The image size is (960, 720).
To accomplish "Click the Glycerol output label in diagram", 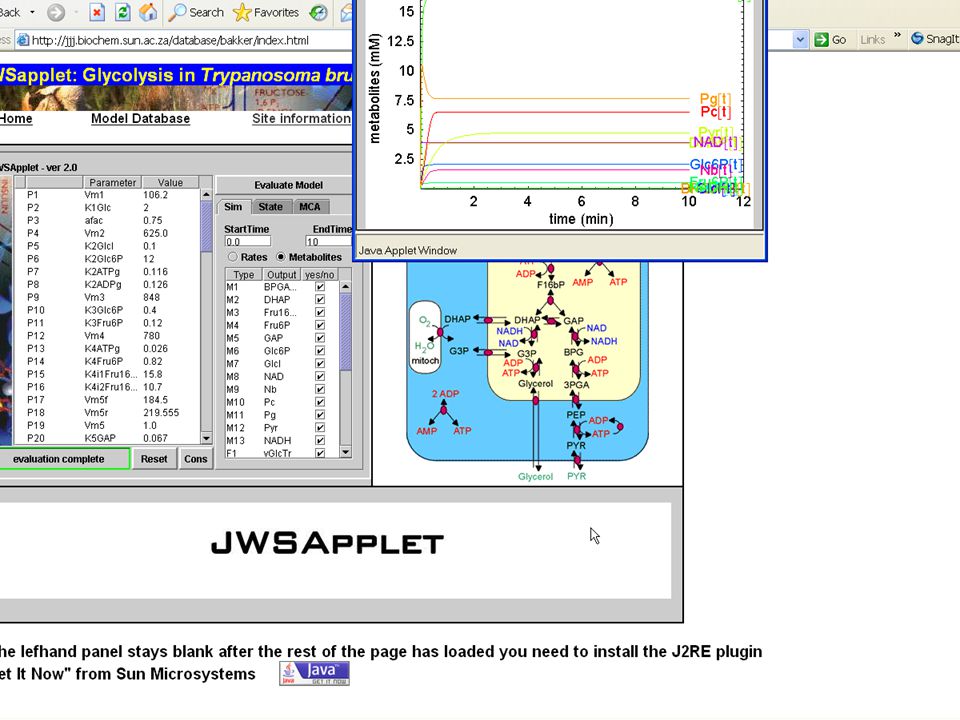I will 535,476.
